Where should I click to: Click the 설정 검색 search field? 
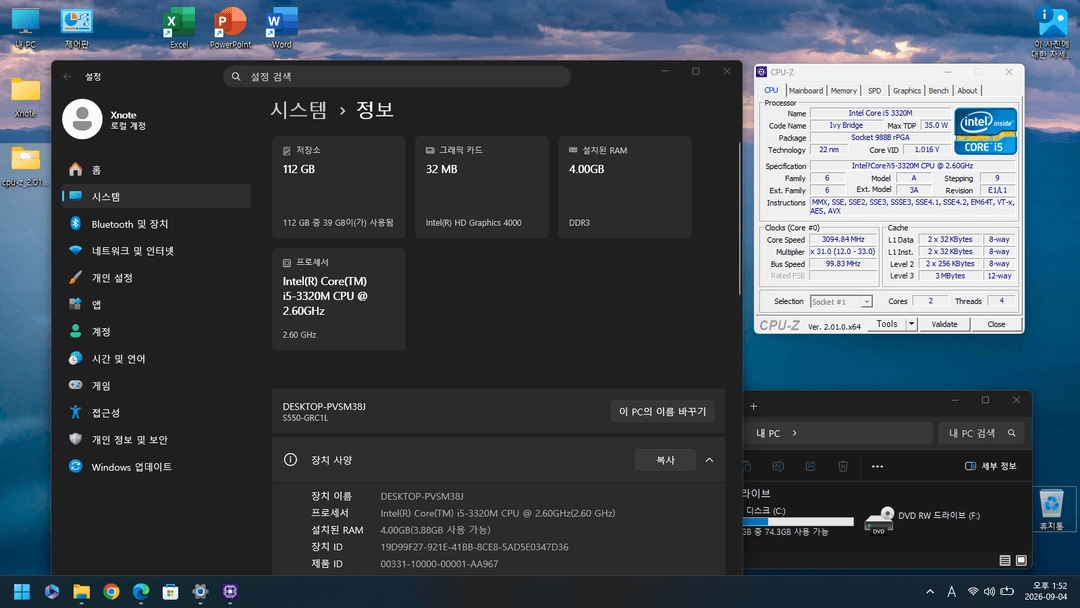[x=397, y=76]
